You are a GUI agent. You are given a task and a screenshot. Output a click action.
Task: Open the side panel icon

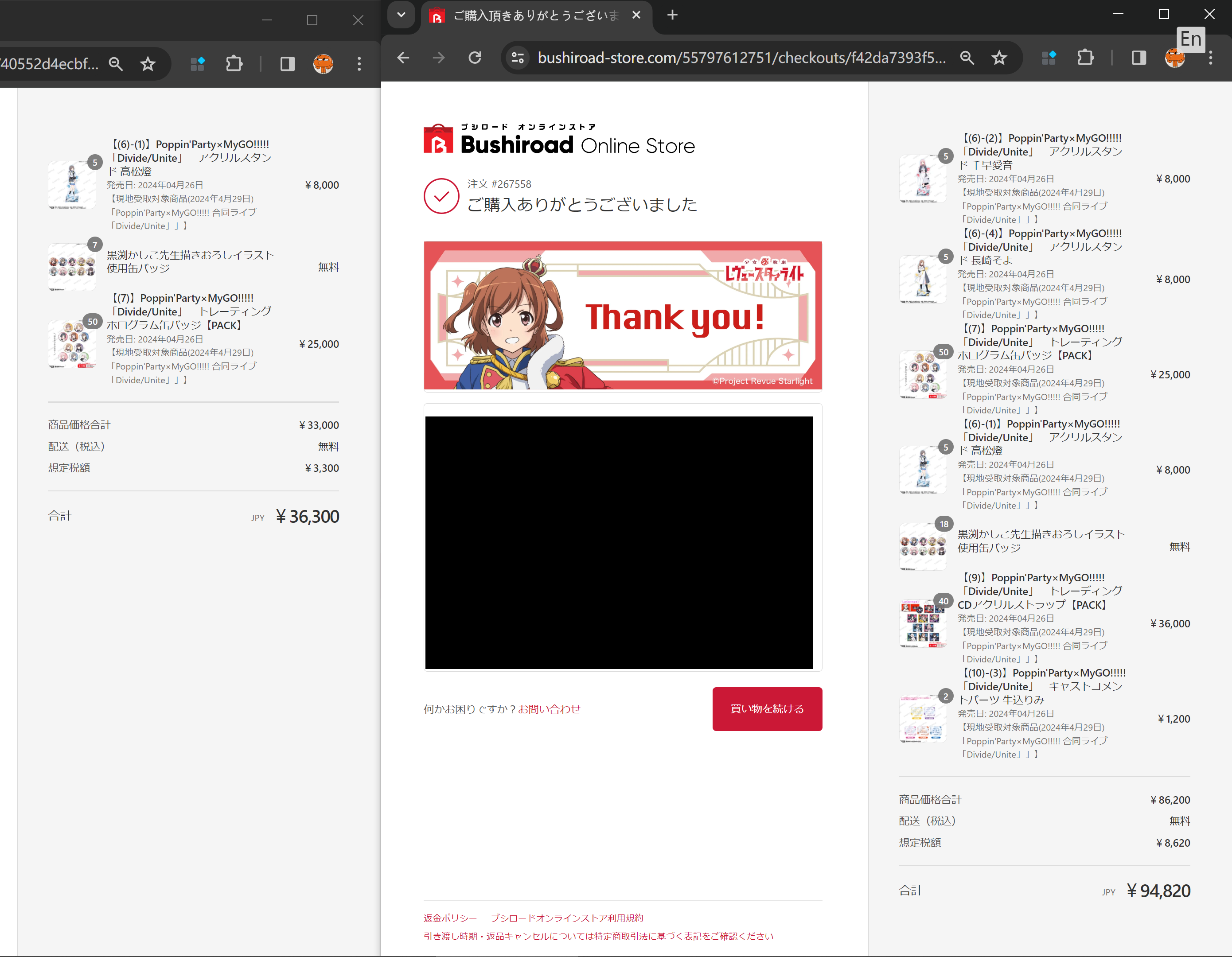coord(1138,58)
